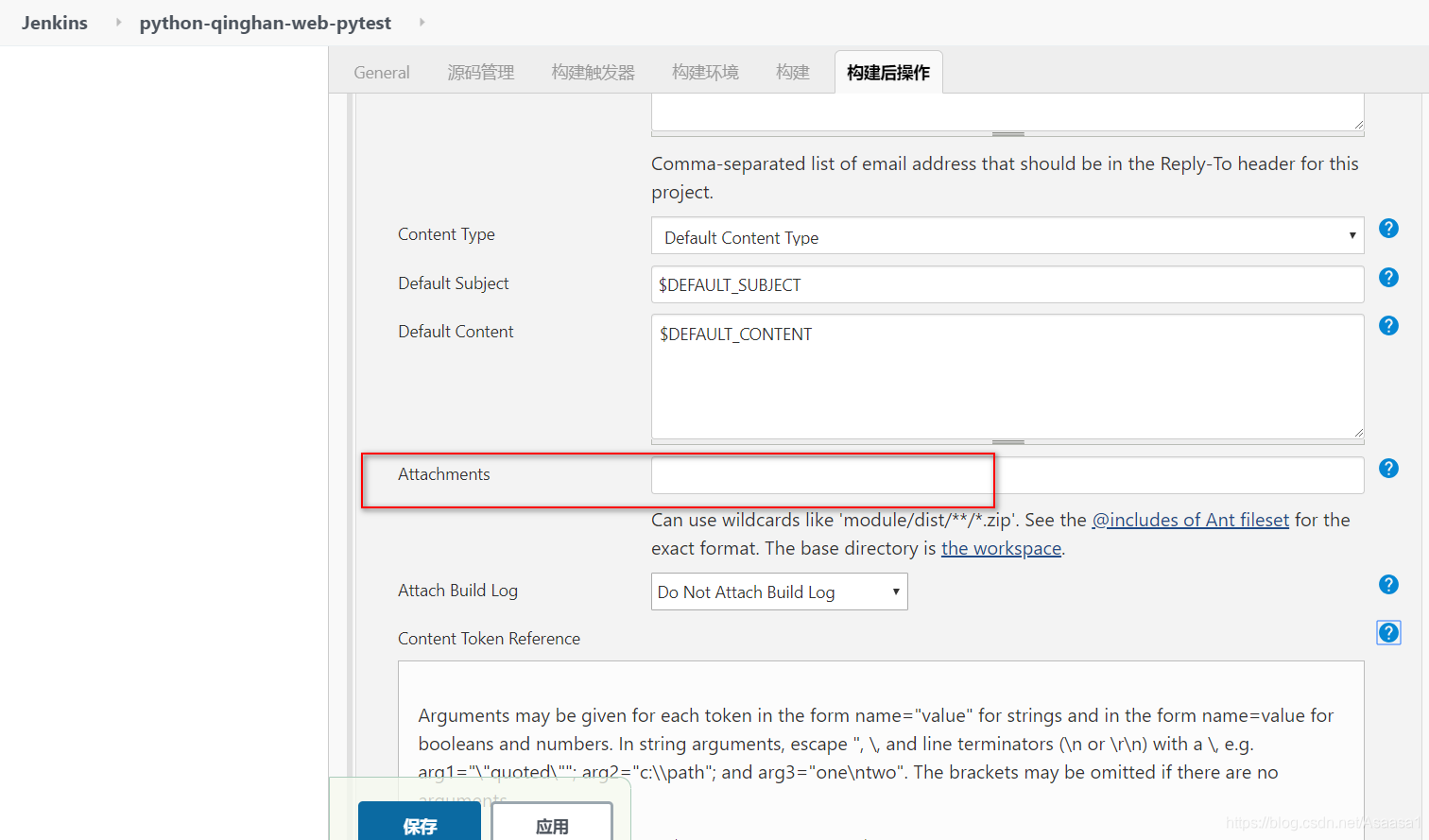Click breadcrumb arrow after python-qinghan-web-pytest
The height and width of the screenshot is (840, 1429).
(422, 22)
